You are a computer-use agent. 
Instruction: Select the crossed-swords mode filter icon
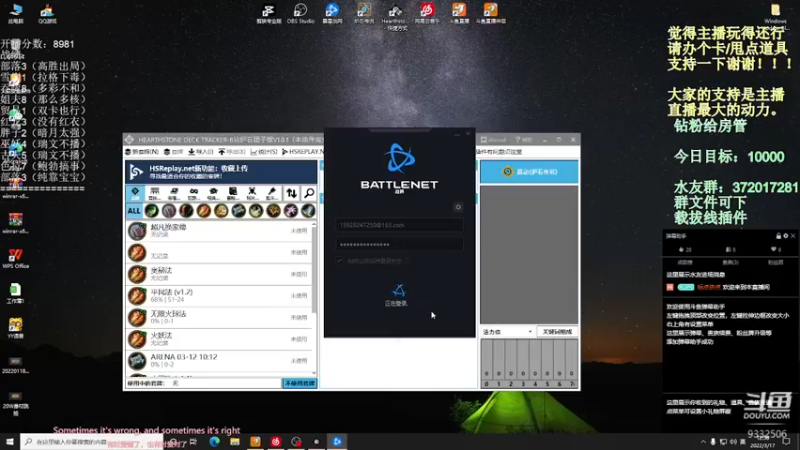point(252,193)
